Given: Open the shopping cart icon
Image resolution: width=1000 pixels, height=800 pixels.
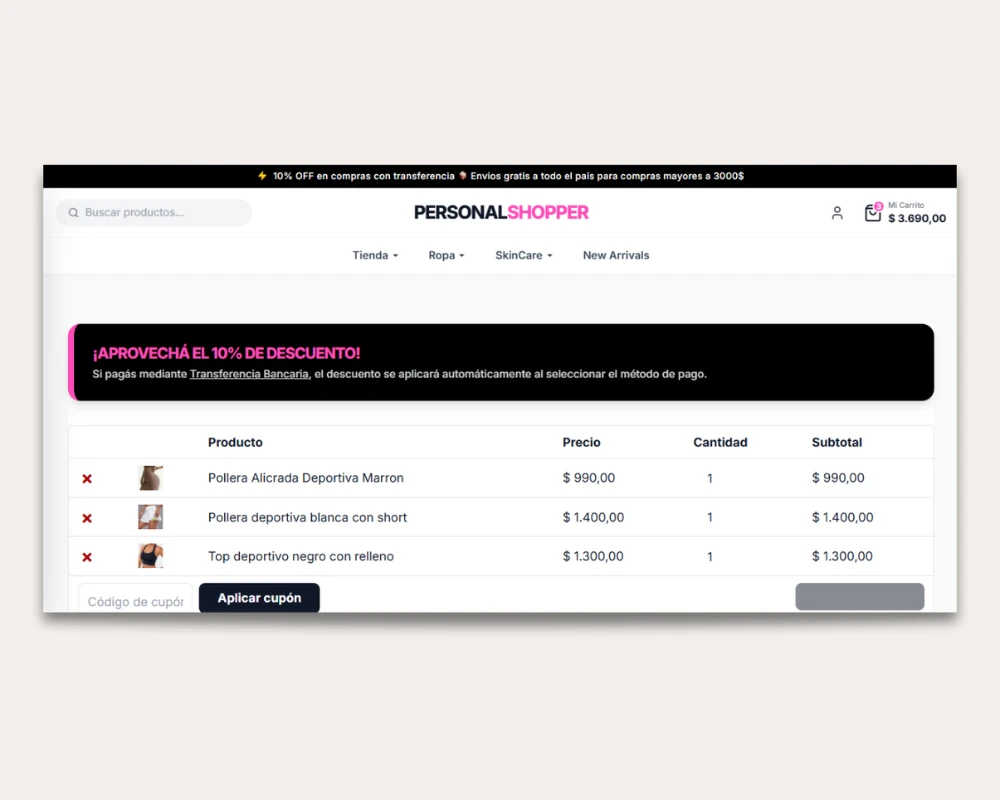Looking at the screenshot, I should pos(872,213).
